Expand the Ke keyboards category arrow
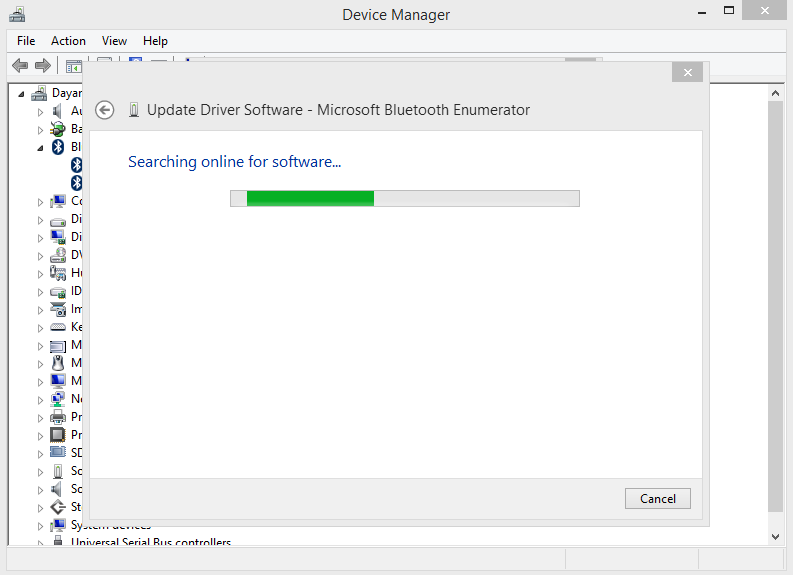Image resolution: width=793 pixels, height=575 pixels. pos(40,328)
